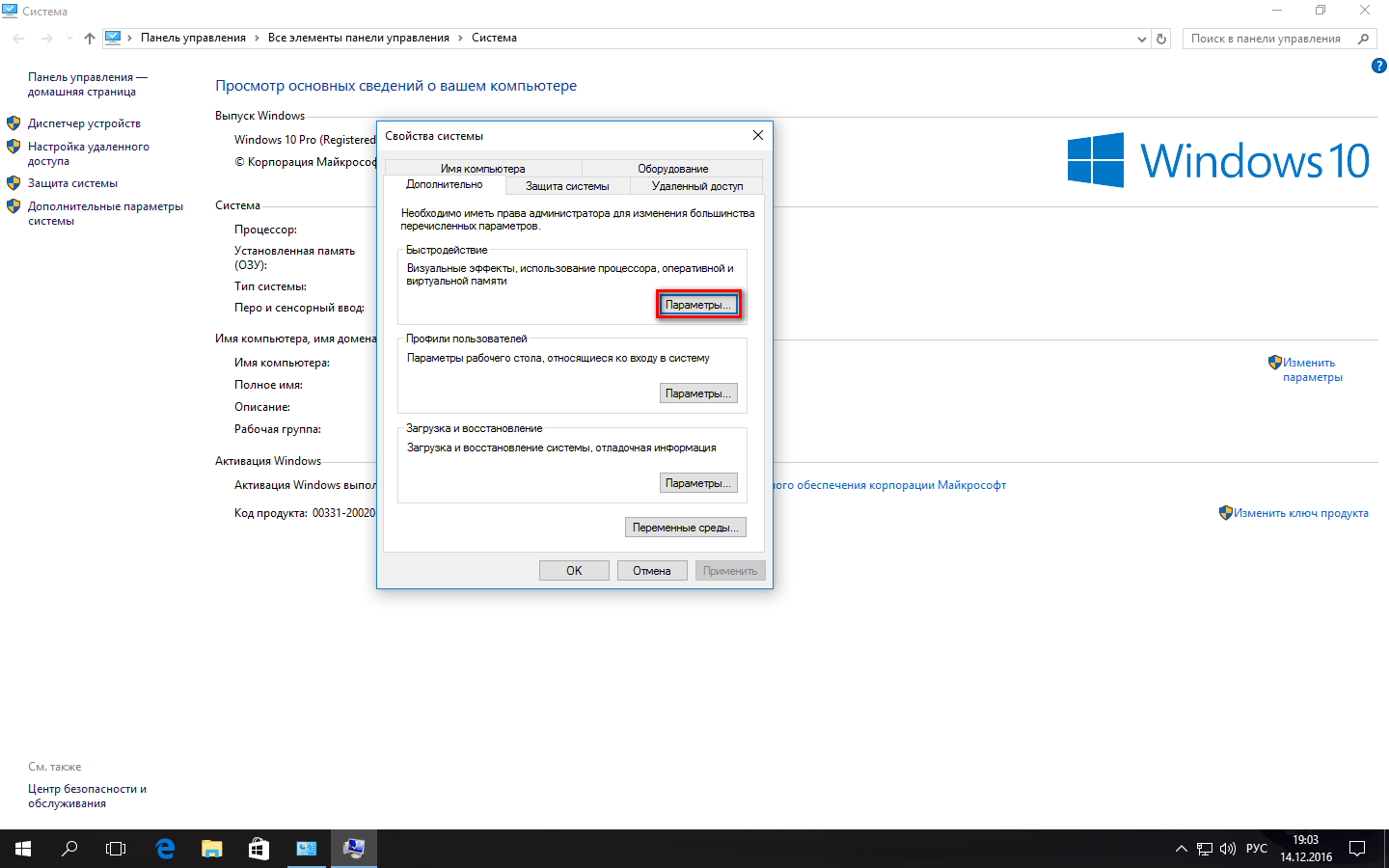Click the Свойства системы icon on the taskbar
The height and width of the screenshot is (868, 1389).
click(x=354, y=849)
